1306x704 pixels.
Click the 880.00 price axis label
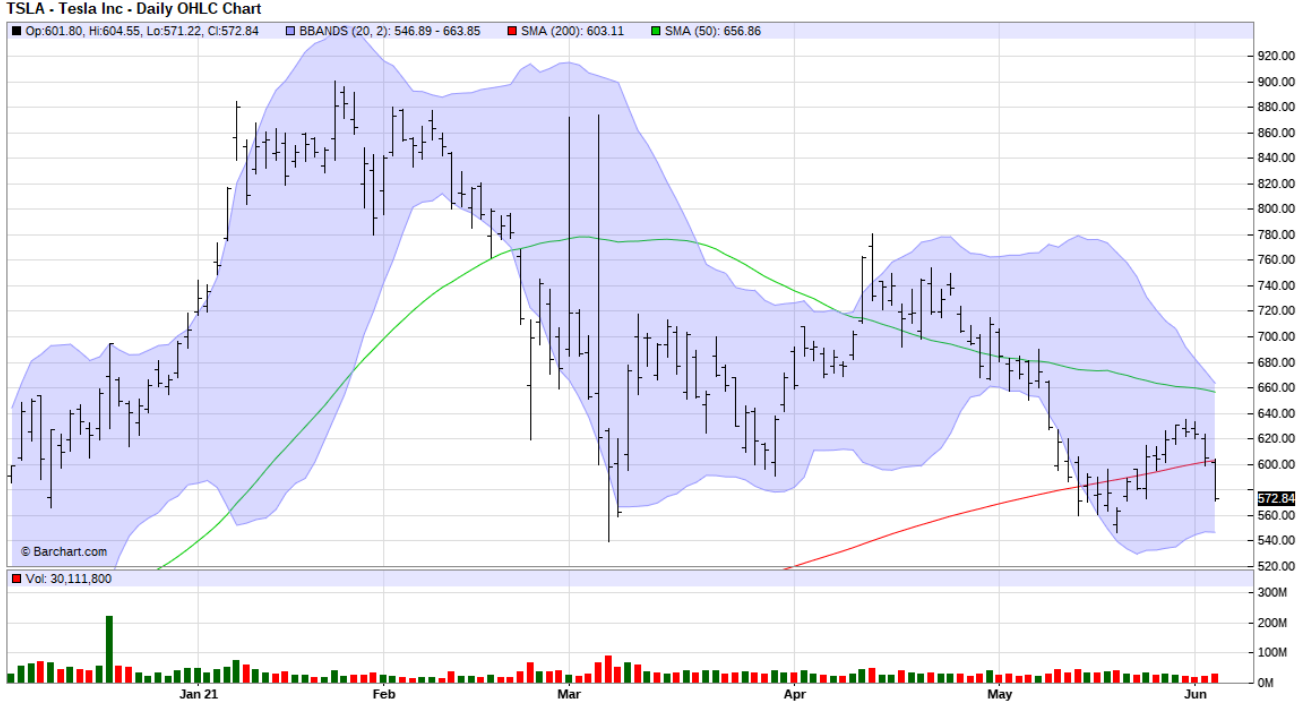(x=1277, y=107)
